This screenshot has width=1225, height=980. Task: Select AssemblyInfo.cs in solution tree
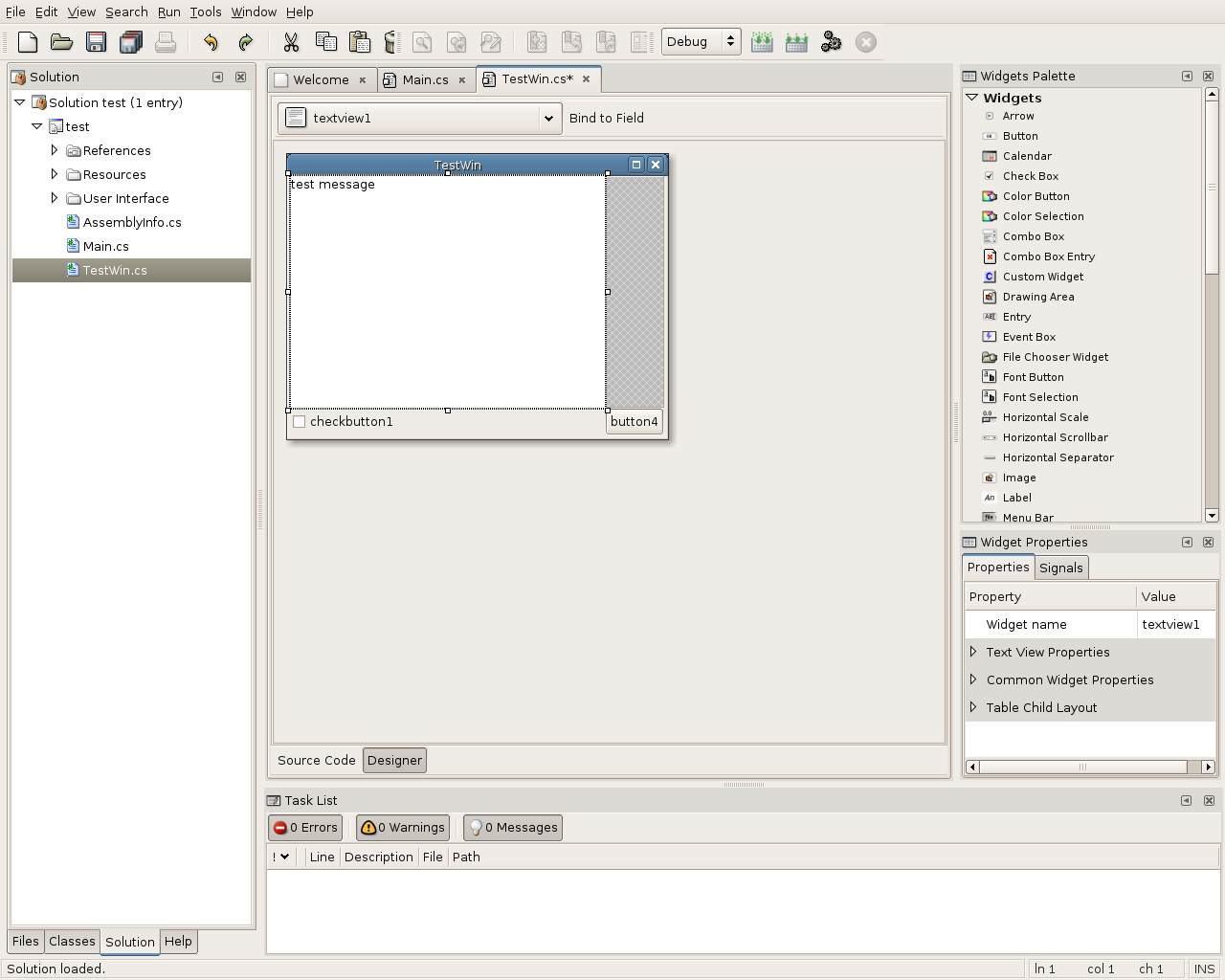[x=132, y=222]
